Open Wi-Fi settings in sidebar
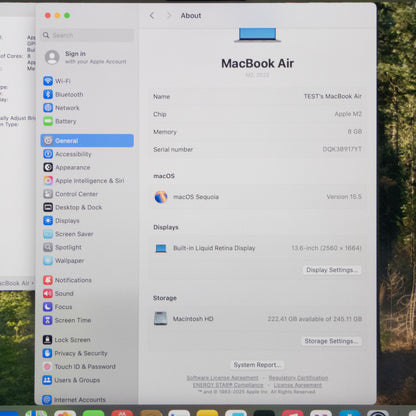Viewport: 416px width, 416px height. pyautogui.click(x=87, y=81)
